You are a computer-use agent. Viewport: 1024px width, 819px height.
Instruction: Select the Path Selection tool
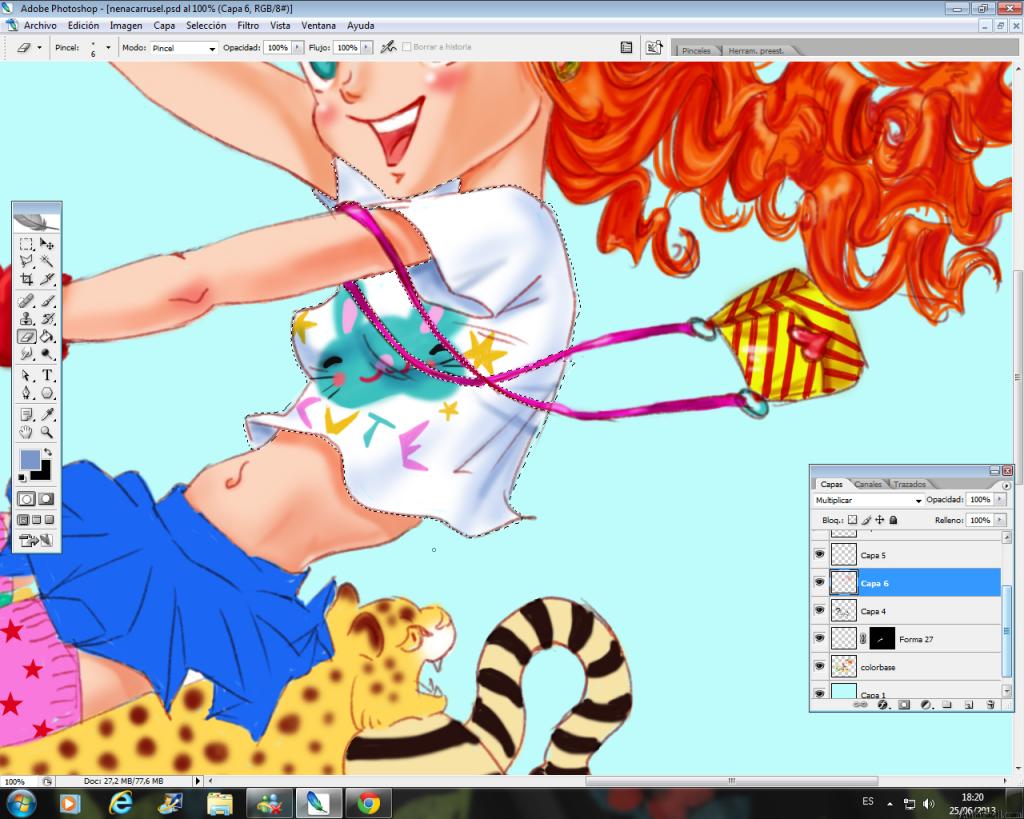[x=26, y=376]
